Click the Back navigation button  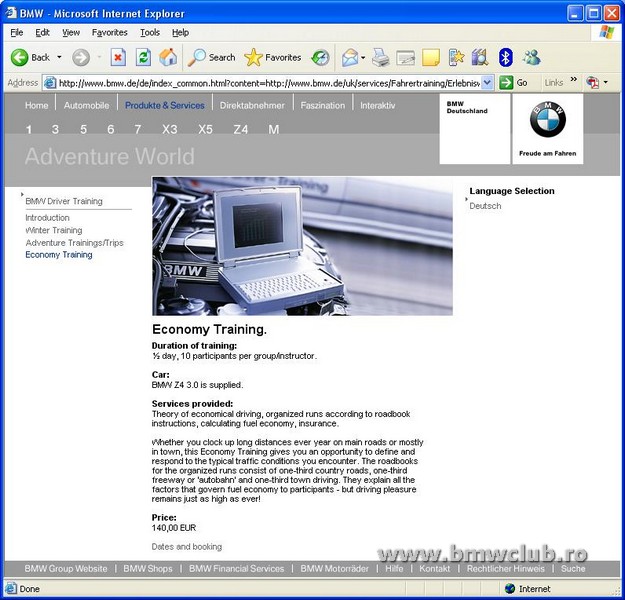(x=30, y=57)
